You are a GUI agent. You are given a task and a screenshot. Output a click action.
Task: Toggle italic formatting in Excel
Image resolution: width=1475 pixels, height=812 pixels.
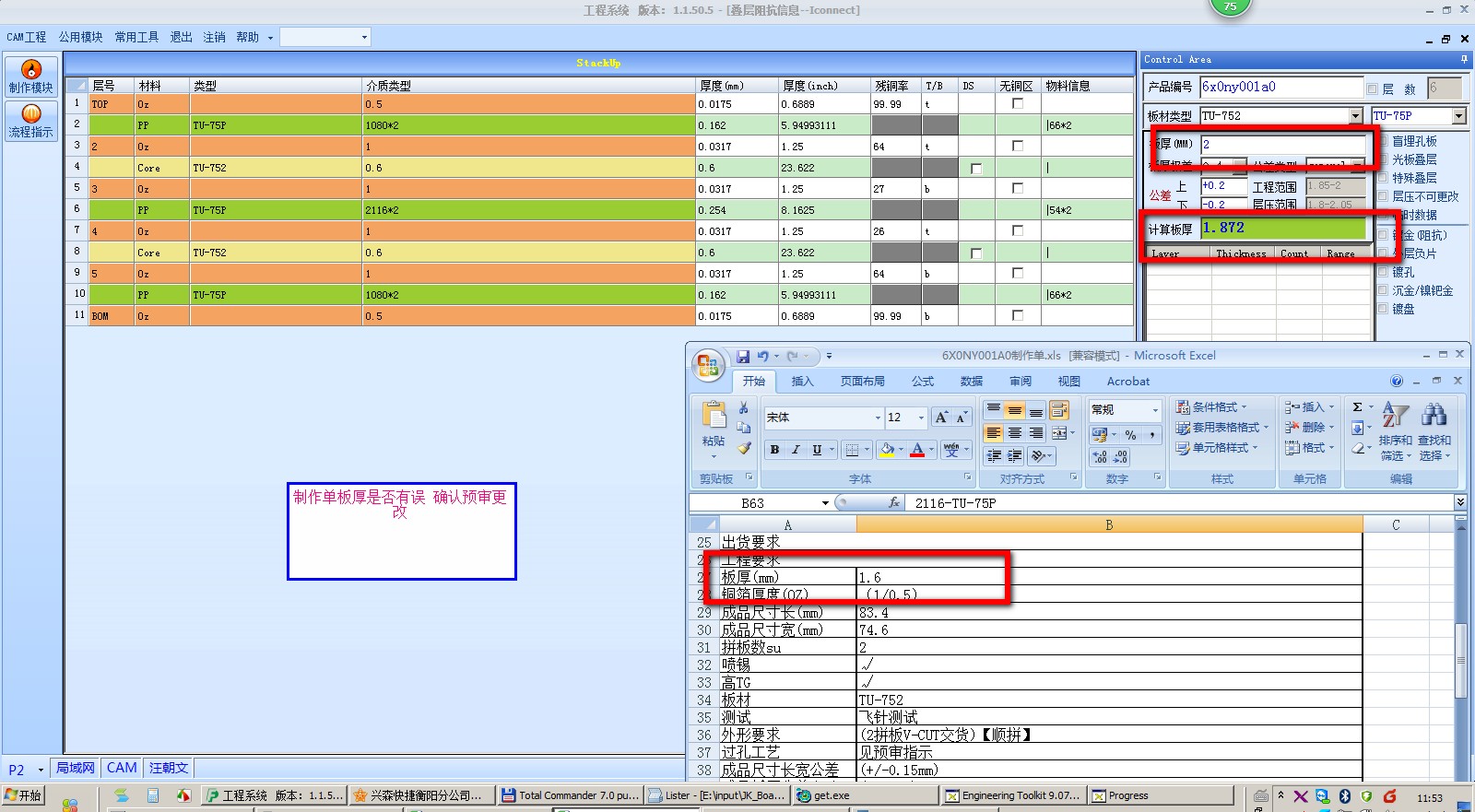pyautogui.click(x=796, y=450)
